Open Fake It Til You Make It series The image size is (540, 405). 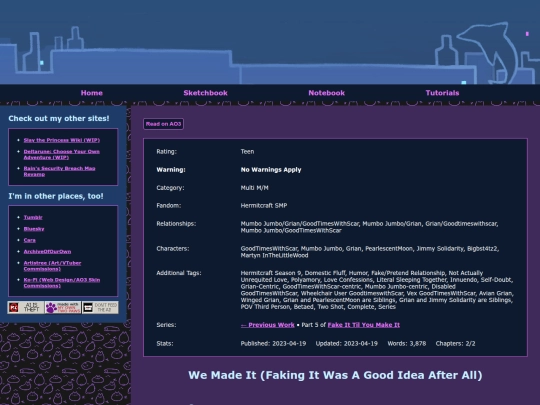coord(364,325)
